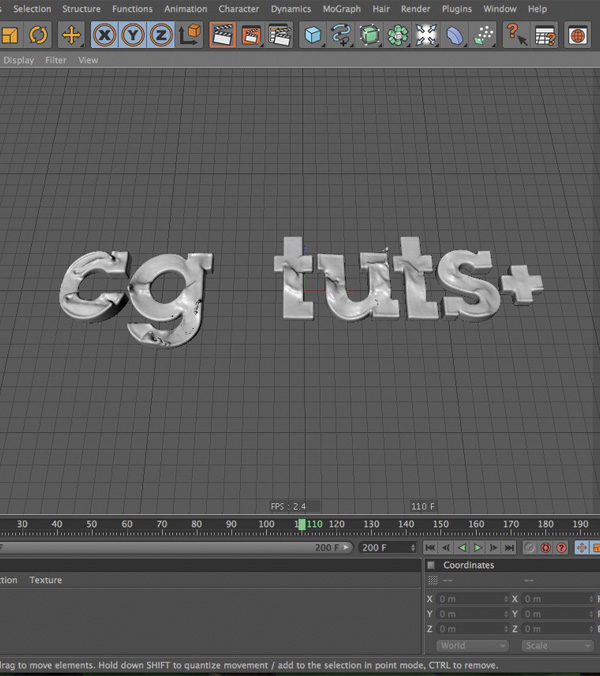The image size is (600, 676).
Task: Open the spline tools icon
Action: coord(341,35)
